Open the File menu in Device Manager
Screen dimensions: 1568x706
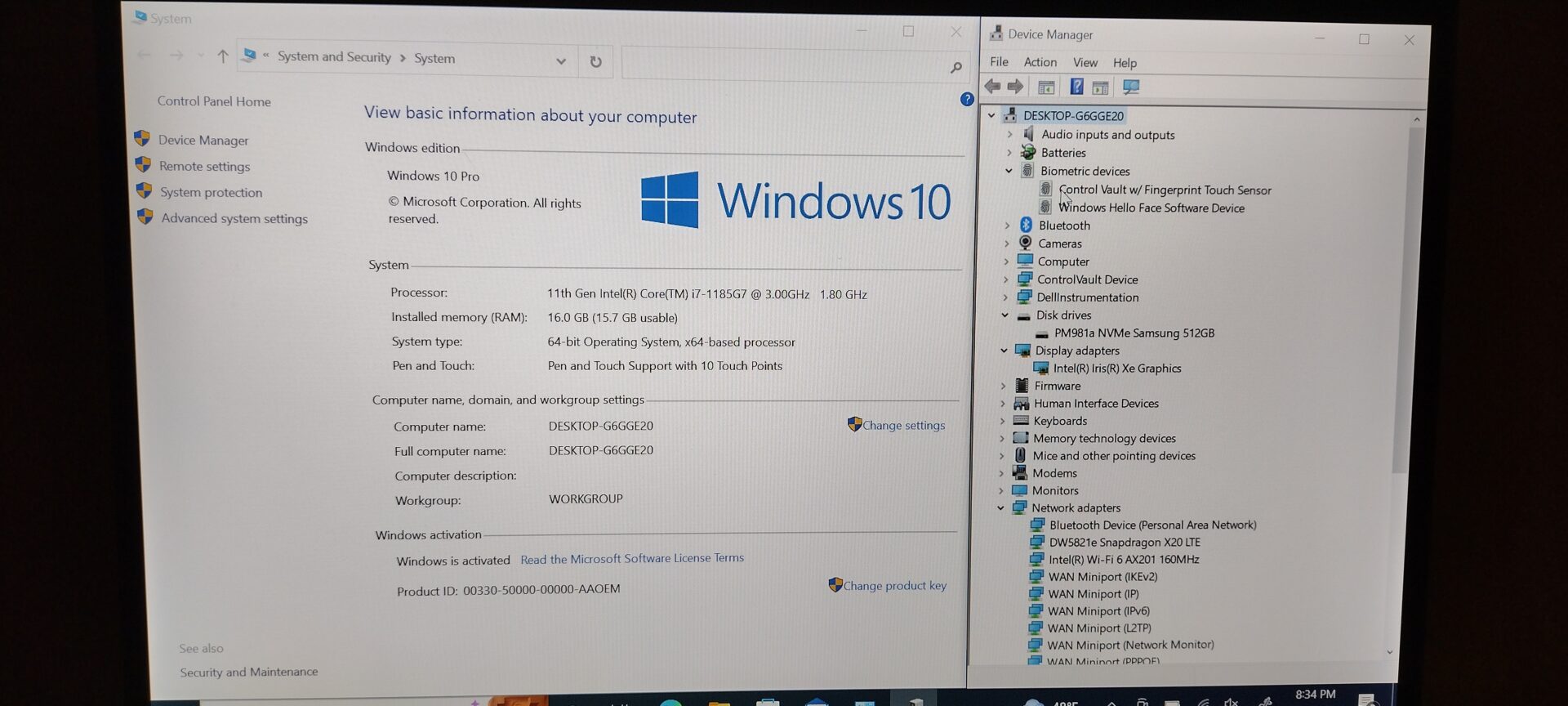click(x=999, y=61)
